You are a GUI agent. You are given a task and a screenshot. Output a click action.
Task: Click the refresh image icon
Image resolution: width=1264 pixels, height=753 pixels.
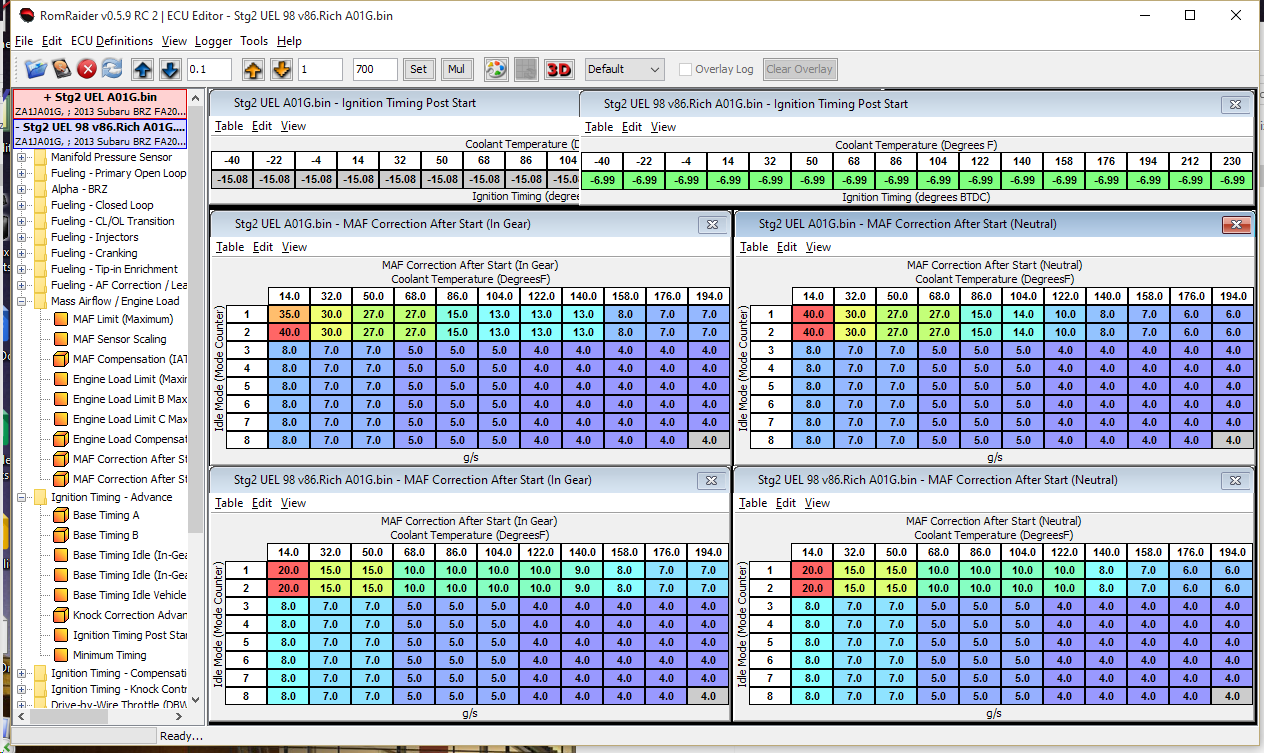pyautogui.click(x=112, y=69)
